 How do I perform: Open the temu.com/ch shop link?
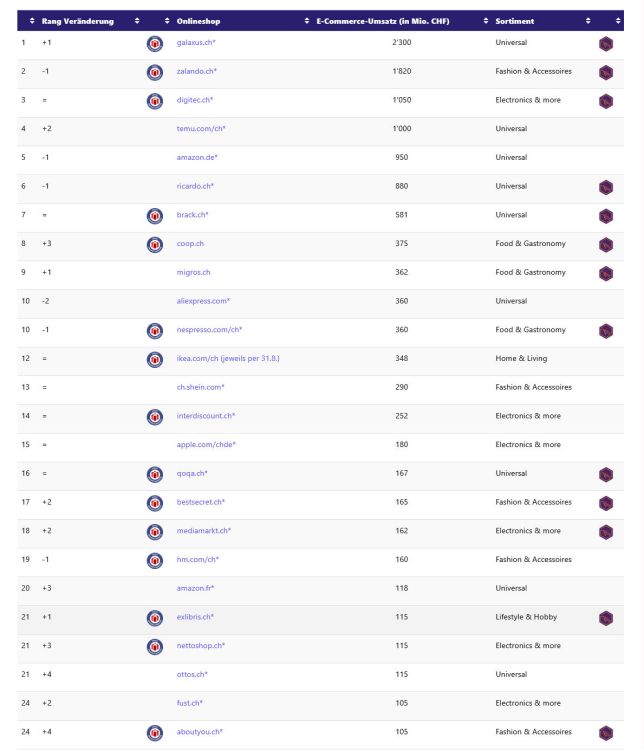(201, 129)
